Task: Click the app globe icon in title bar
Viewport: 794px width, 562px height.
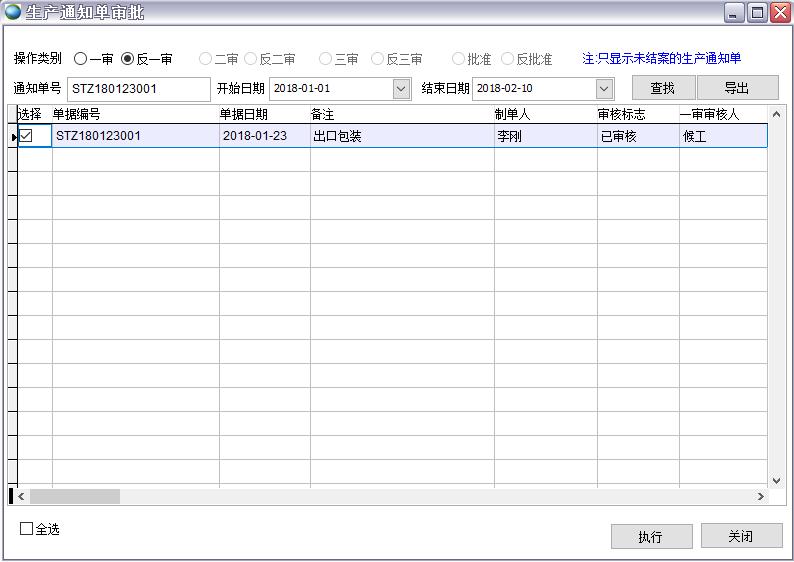Action: (13, 12)
